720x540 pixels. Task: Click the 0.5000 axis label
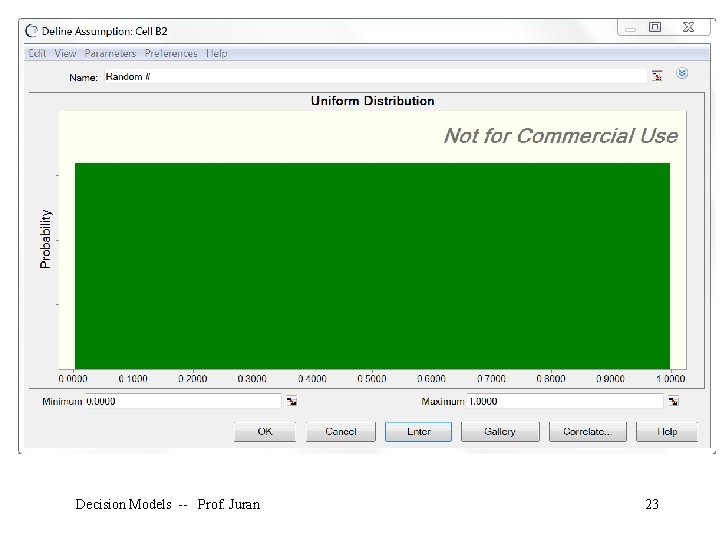click(x=371, y=379)
